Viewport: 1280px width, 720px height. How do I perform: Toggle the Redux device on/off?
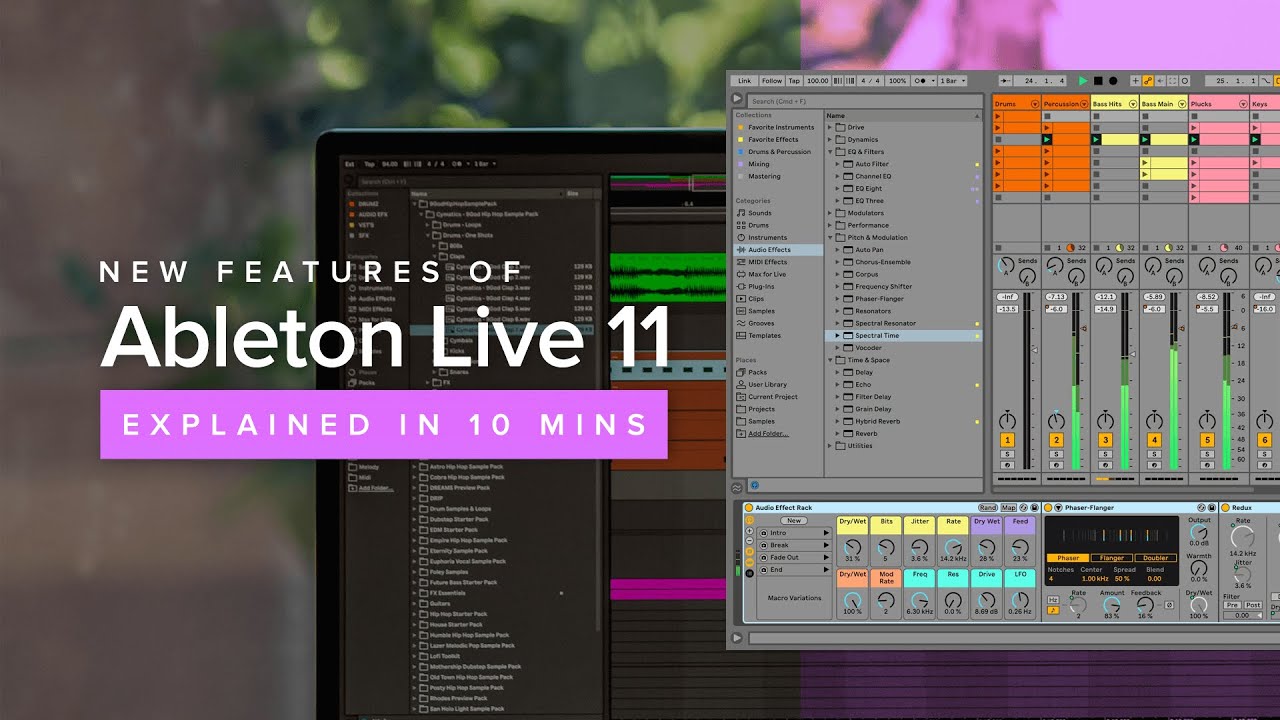[1226, 508]
